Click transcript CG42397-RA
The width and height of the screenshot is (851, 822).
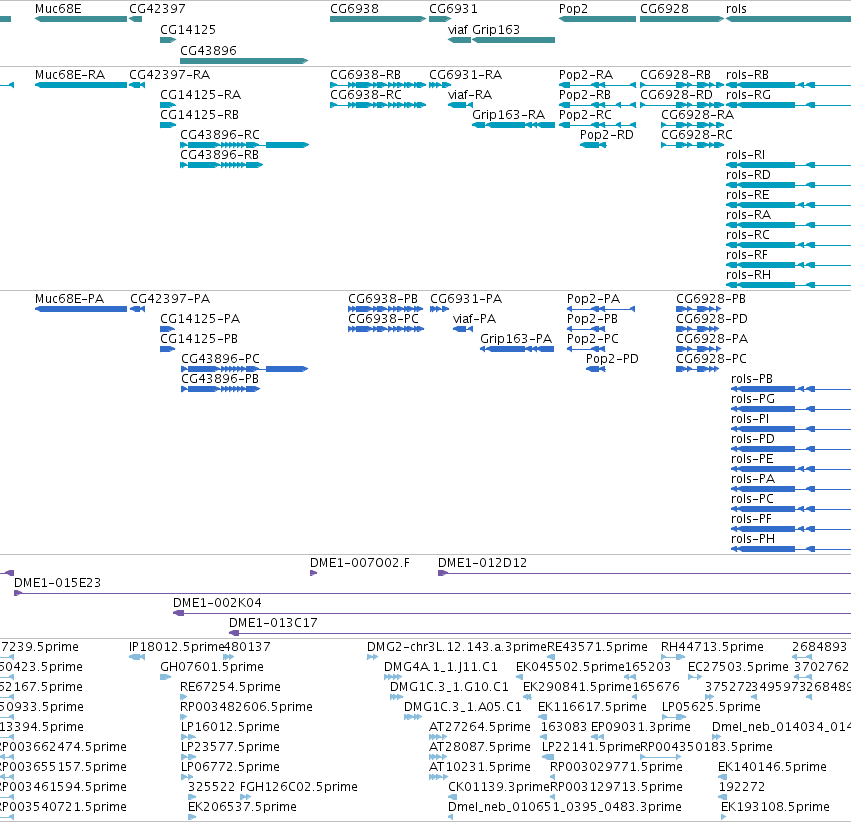tap(169, 74)
